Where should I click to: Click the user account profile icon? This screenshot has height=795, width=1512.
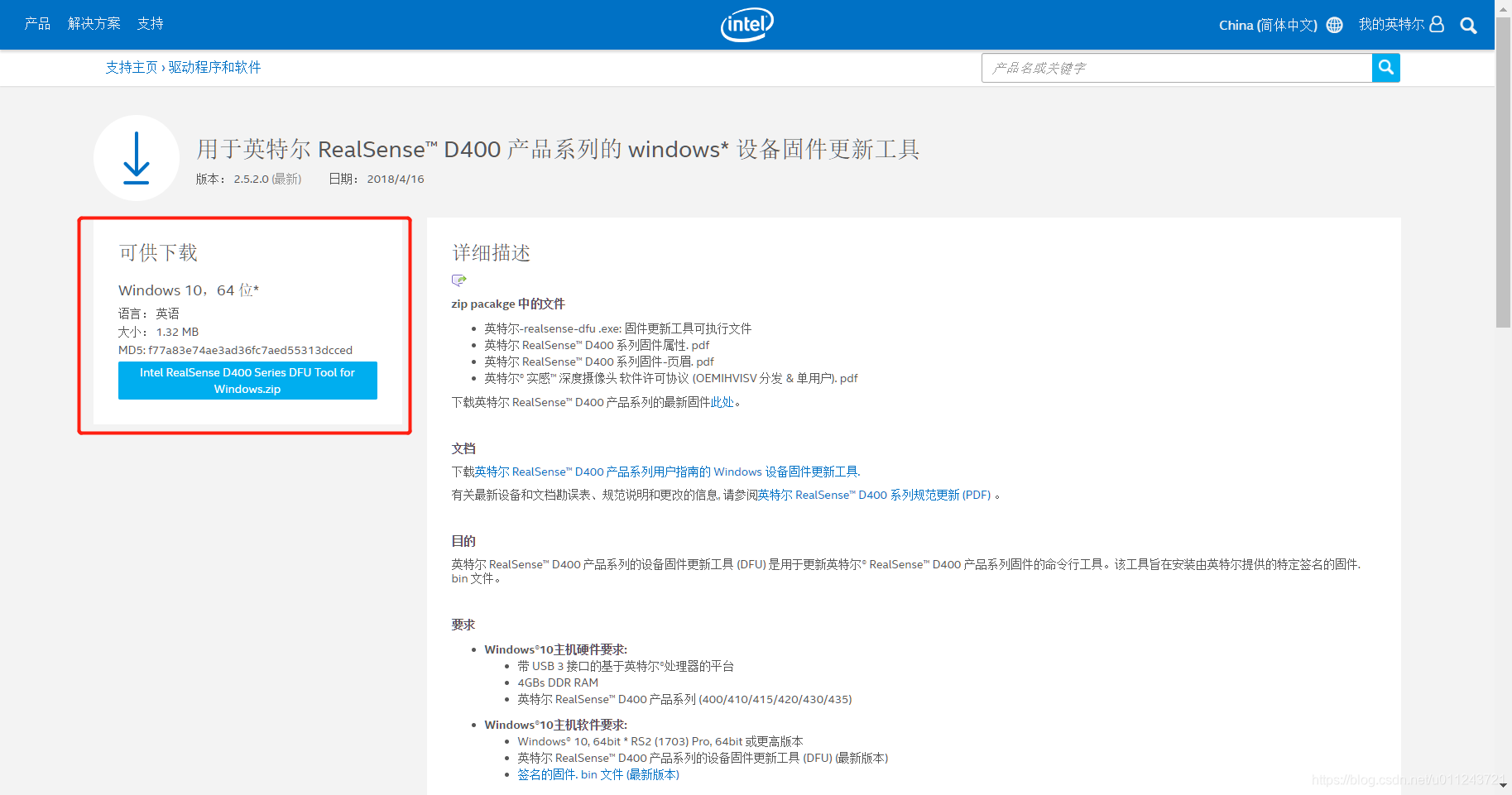pyautogui.click(x=1437, y=24)
